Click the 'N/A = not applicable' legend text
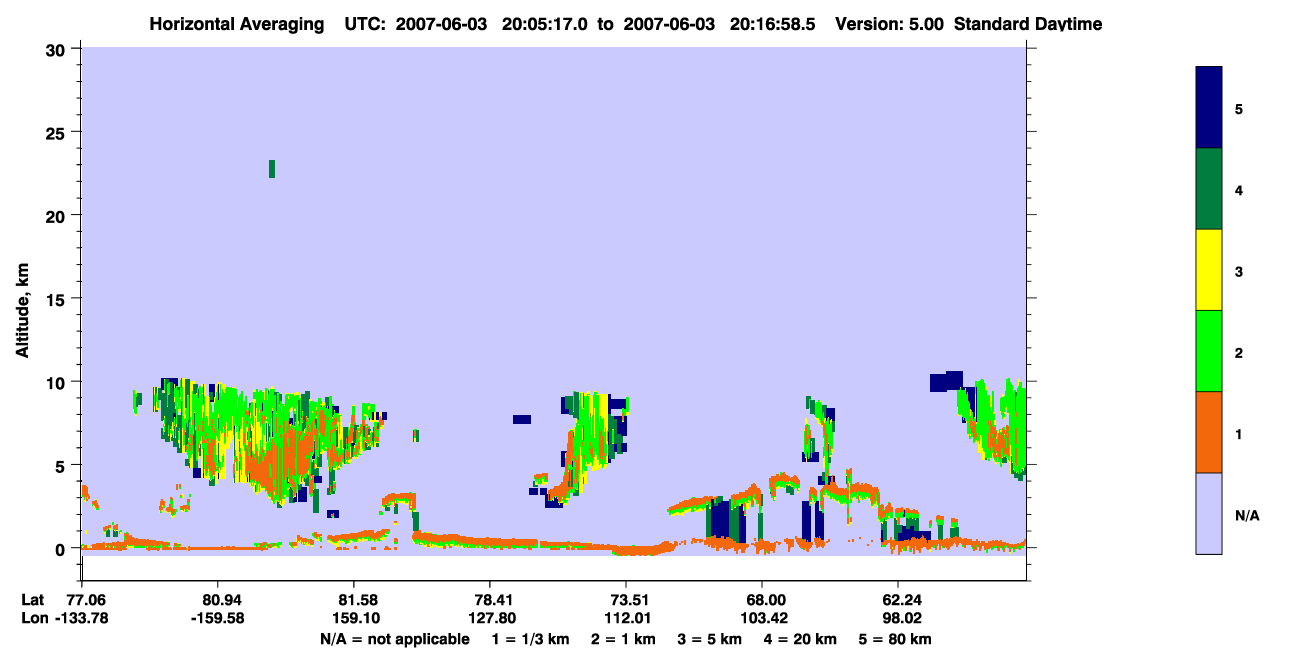Image resolution: width=1300 pixels, height=667 pixels. pyautogui.click(x=394, y=639)
